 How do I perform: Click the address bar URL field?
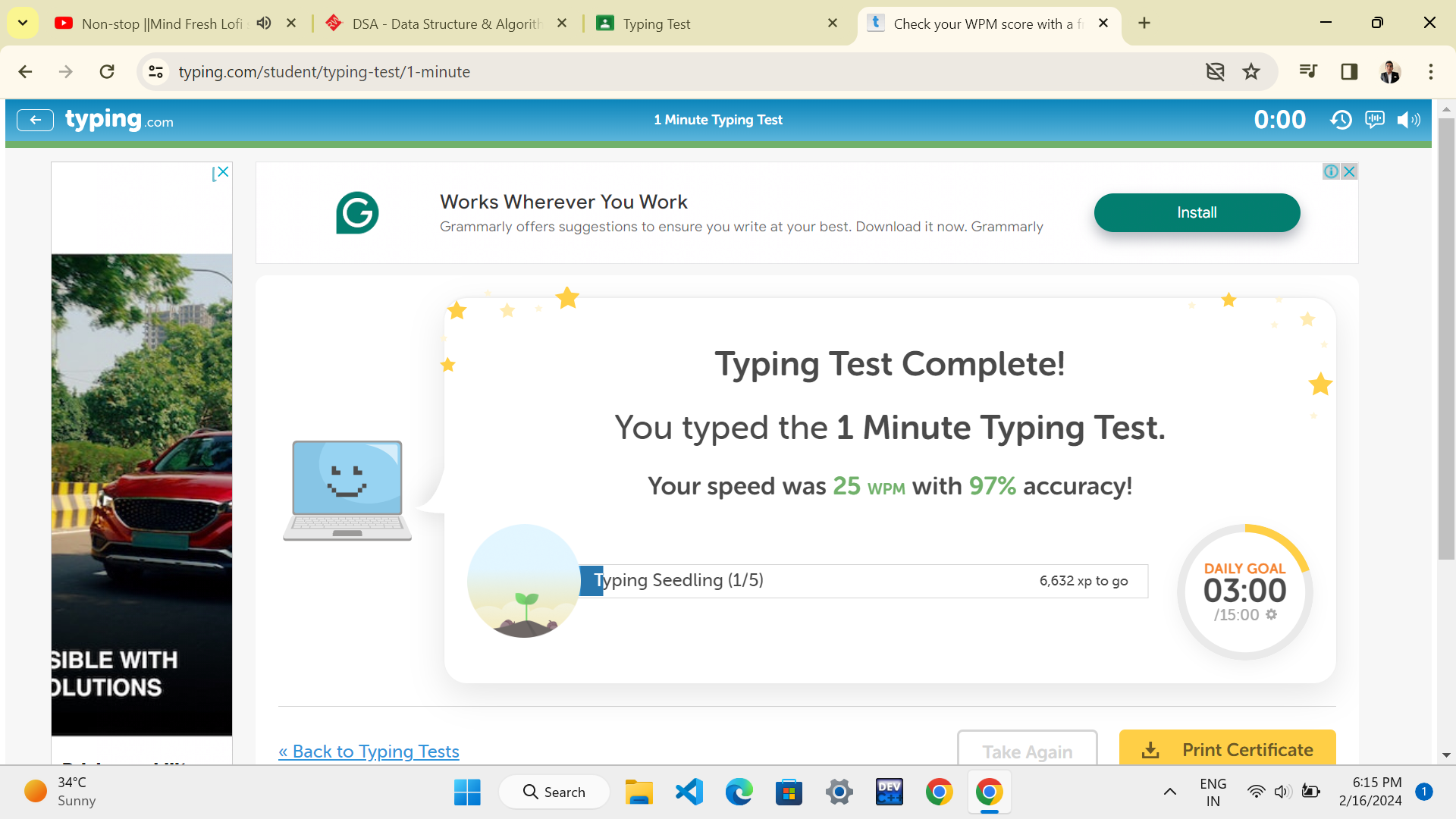tap(607, 72)
